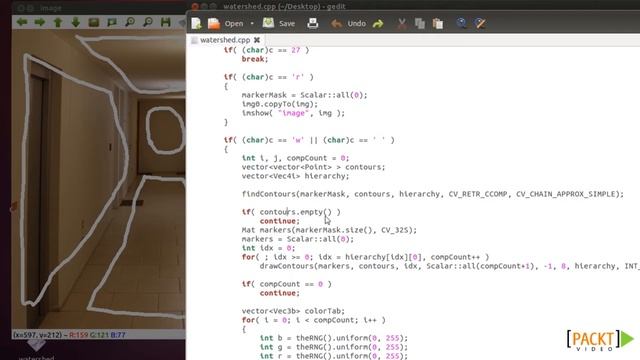This screenshot has height=360, width=640.
Task: Click the zoom x30 icon in image window
Action: 112,22
